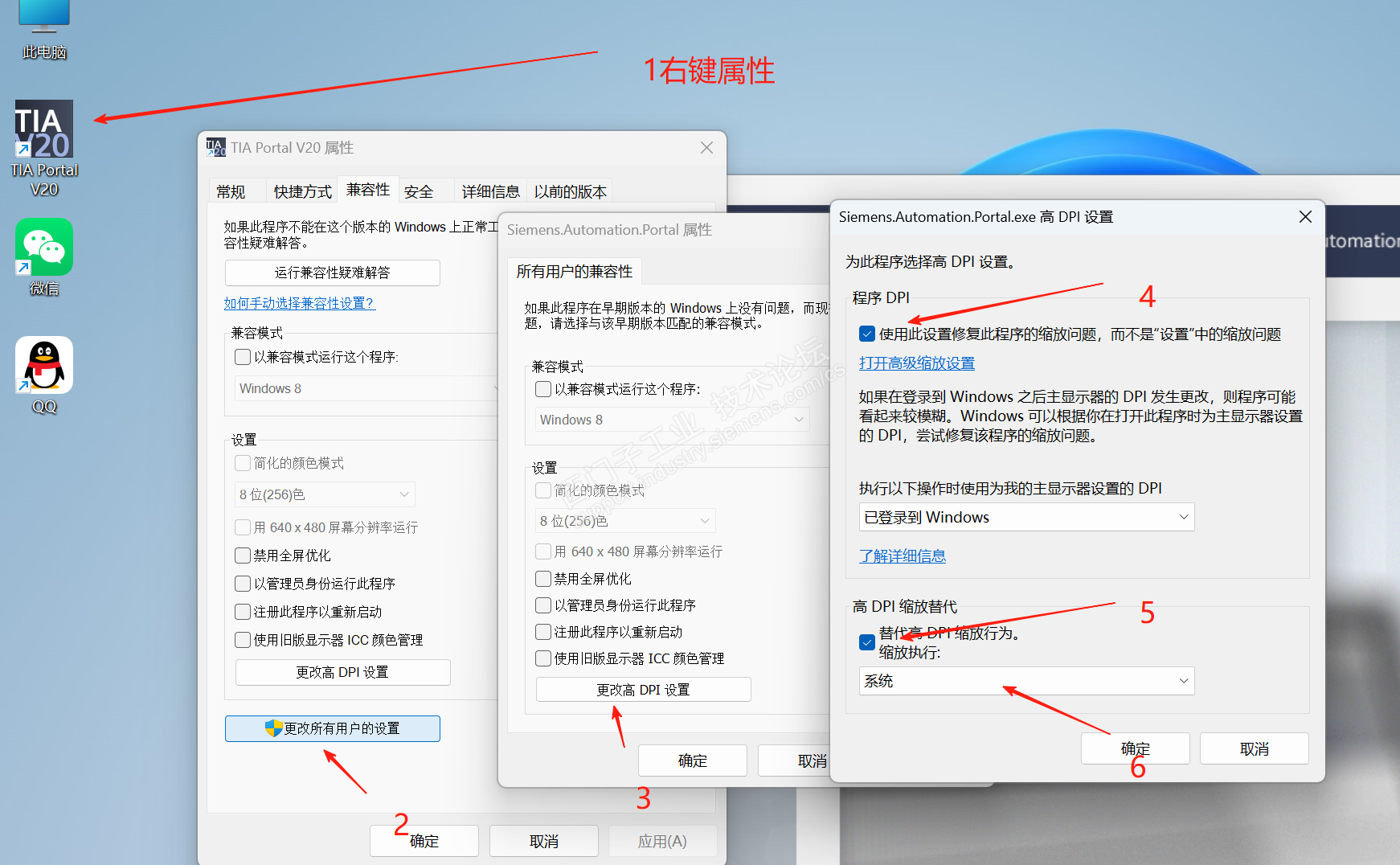Switch to the 常规 tab
Viewport: 1400px width, 865px height.
[x=231, y=191]
